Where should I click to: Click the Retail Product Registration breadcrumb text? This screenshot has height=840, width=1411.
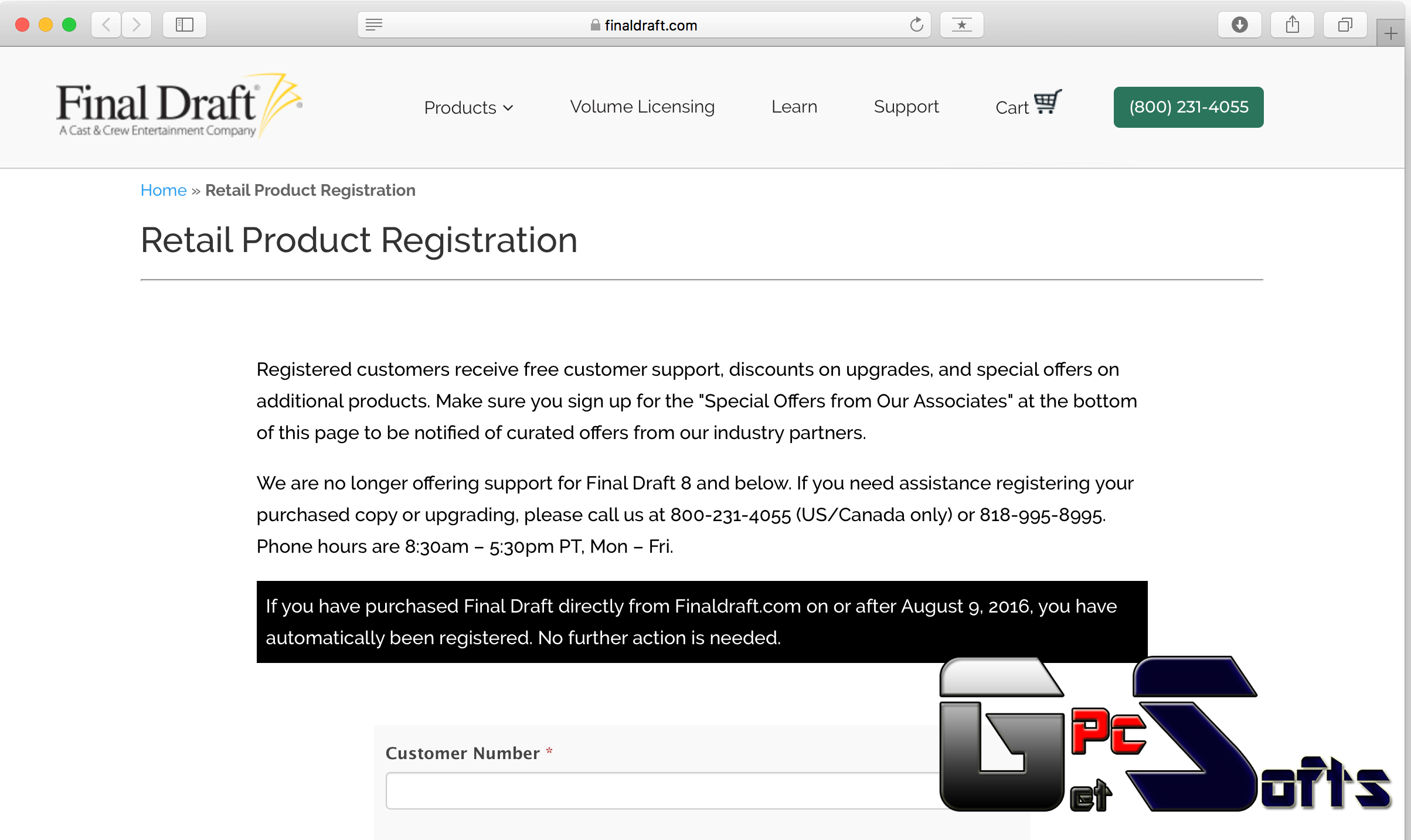pos(310,190)
